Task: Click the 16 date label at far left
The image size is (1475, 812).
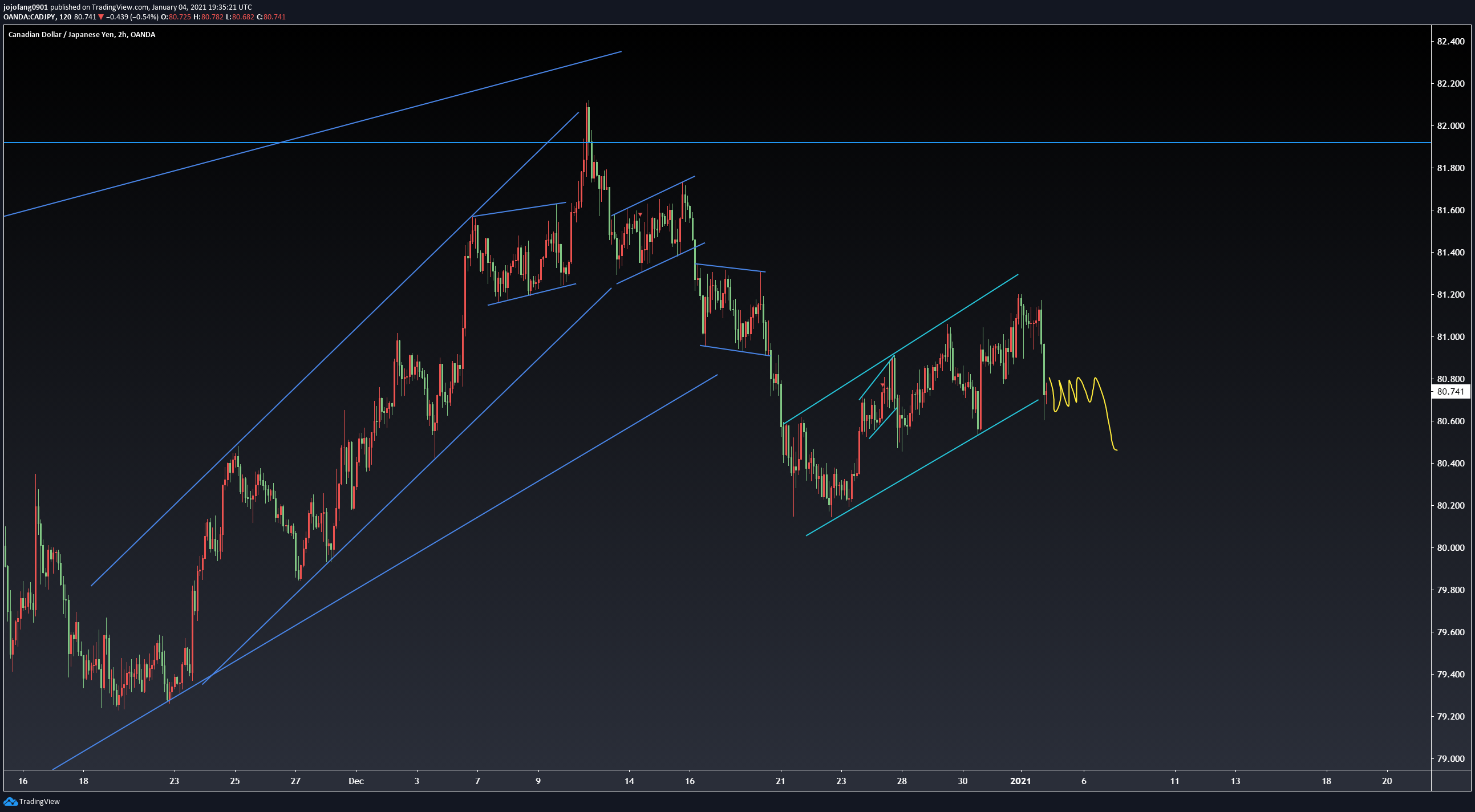Action: pos(23,781)
